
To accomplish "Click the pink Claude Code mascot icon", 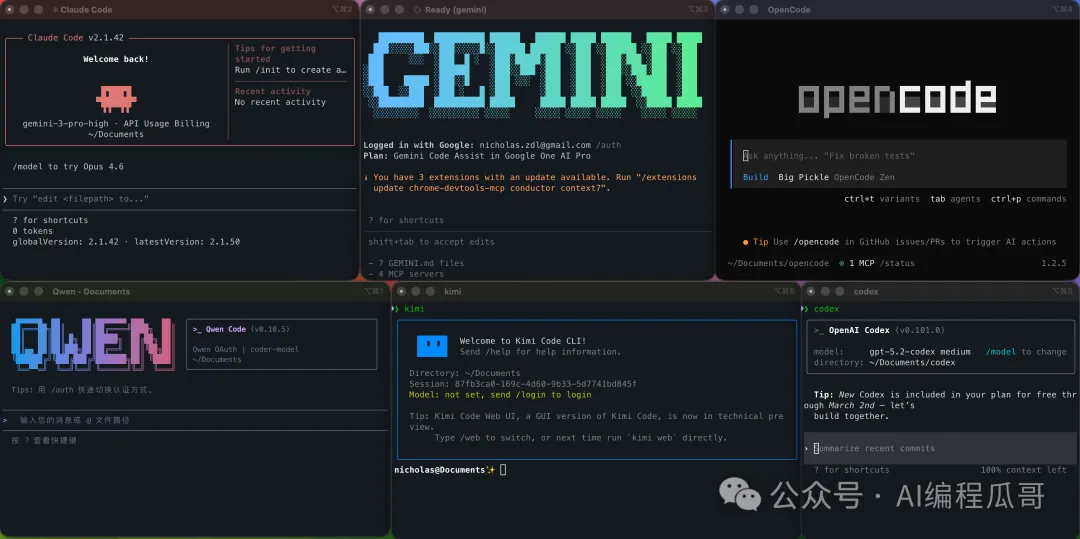I will coord(116,99).
